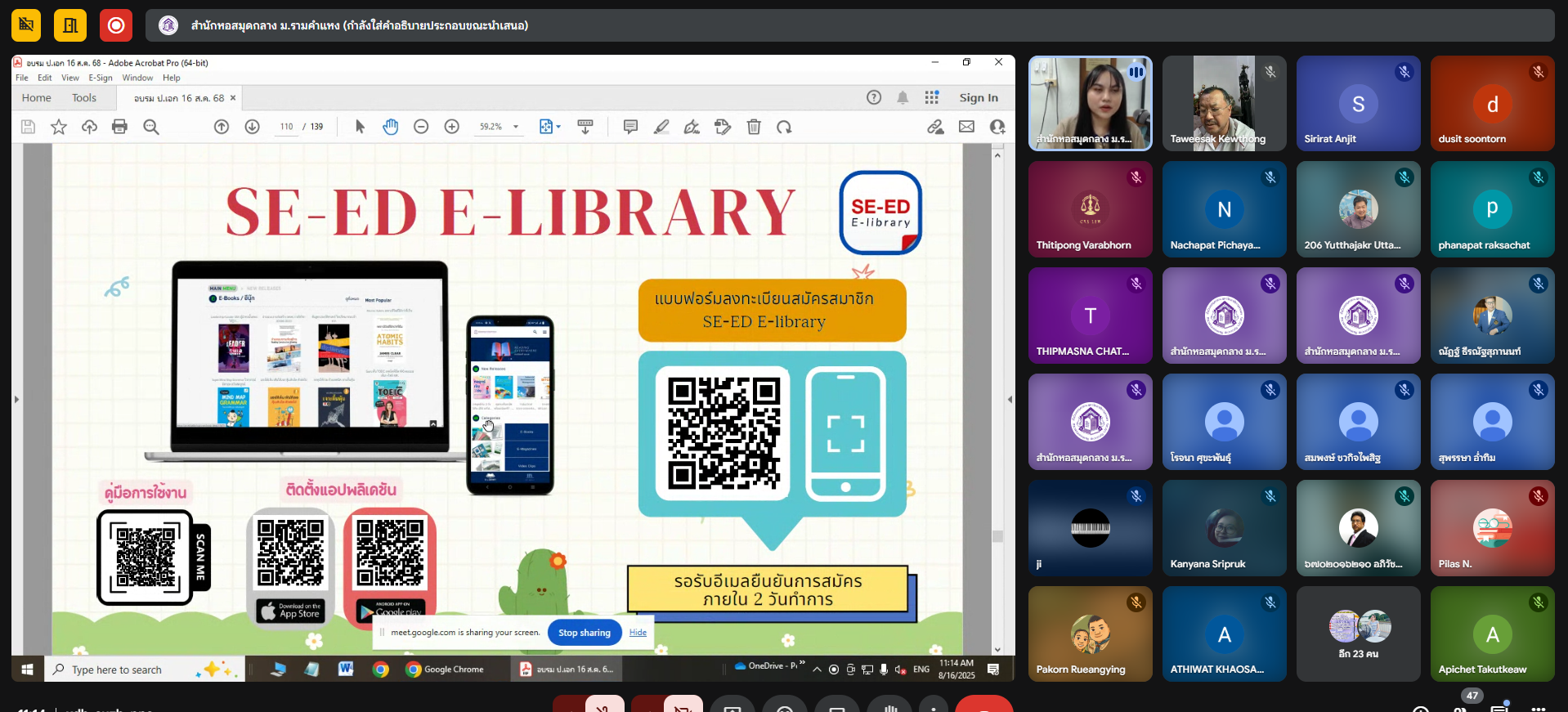Click the page number field showing 110
The height and width of the screenshot is (712, 1568).
tap(286, 127)
